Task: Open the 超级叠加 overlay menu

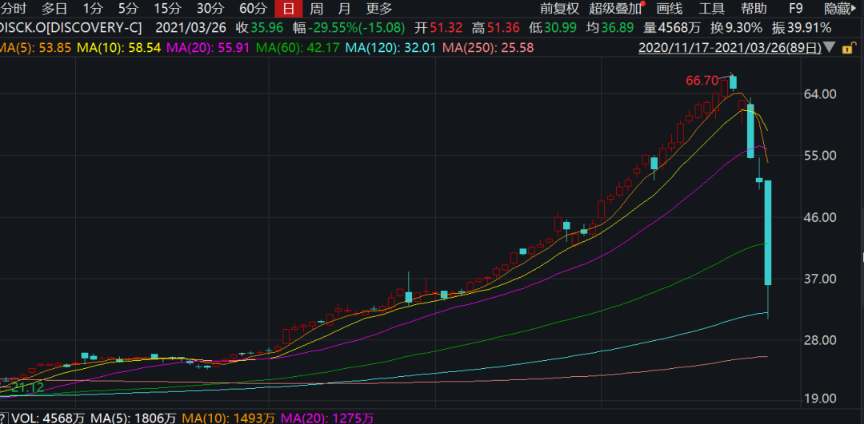Action: tap(616, 8)
